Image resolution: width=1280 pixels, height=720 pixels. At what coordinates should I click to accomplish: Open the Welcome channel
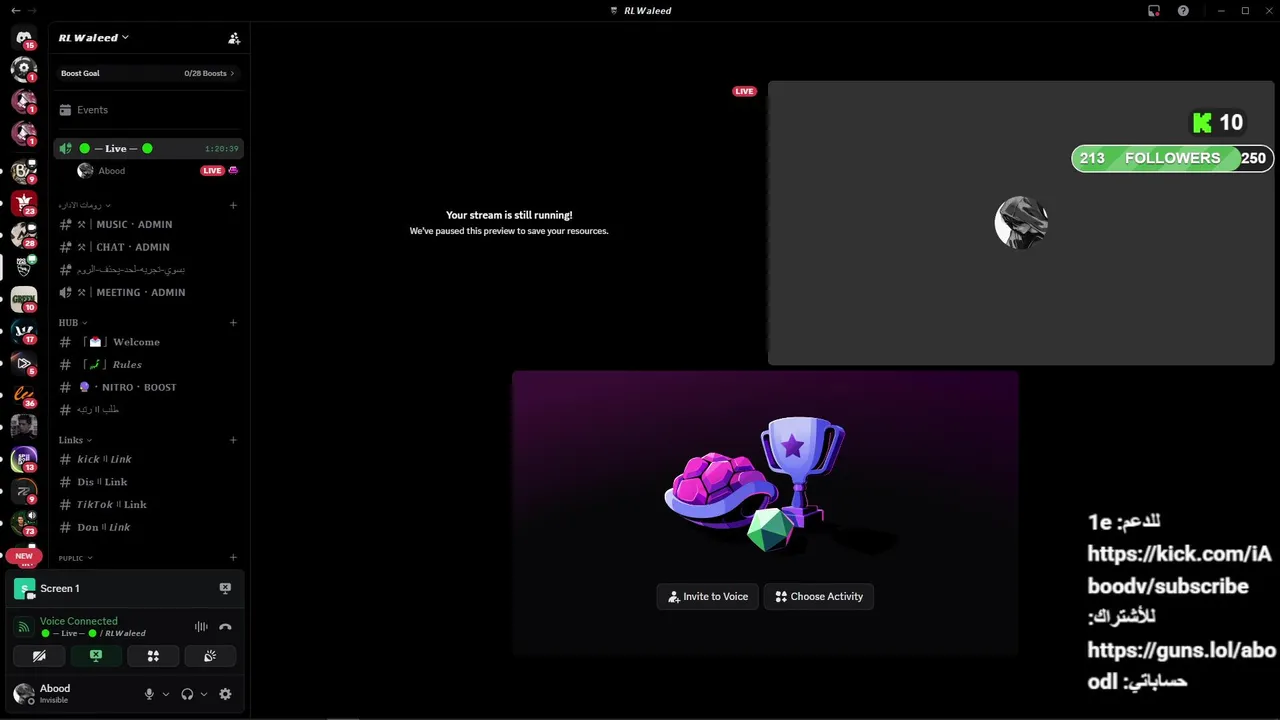point(148,342)
